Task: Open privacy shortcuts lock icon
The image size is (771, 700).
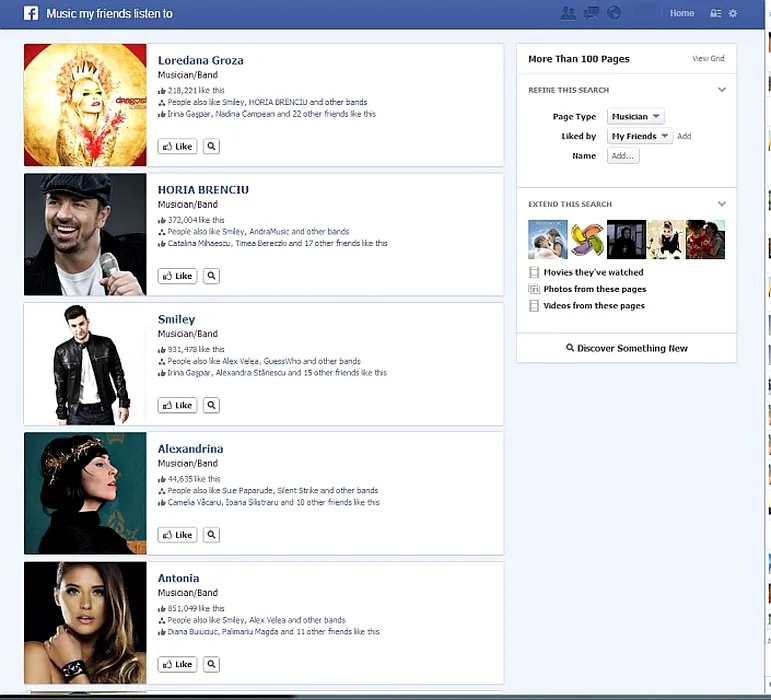Action: 715,13
